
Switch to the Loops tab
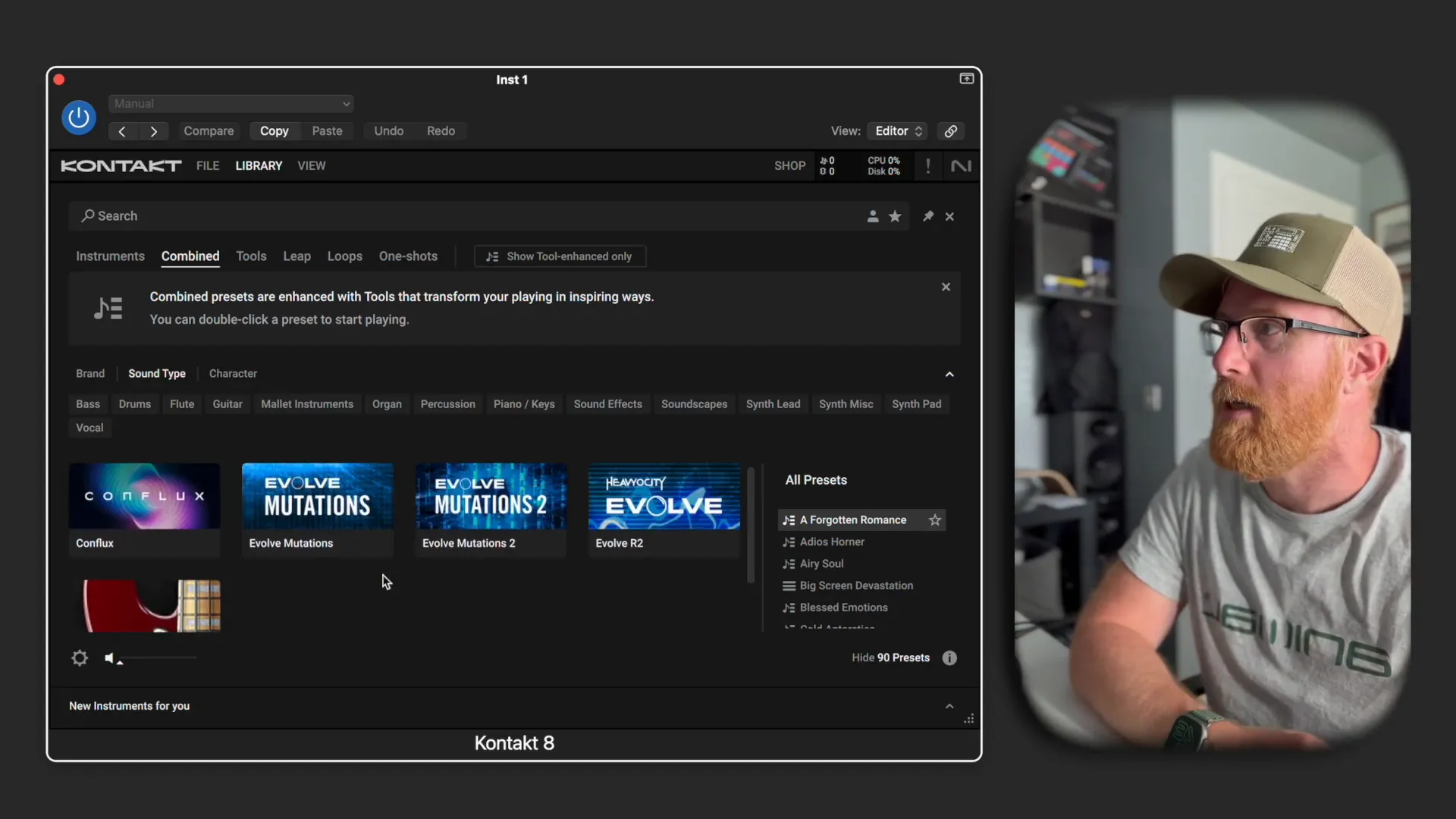345,256
